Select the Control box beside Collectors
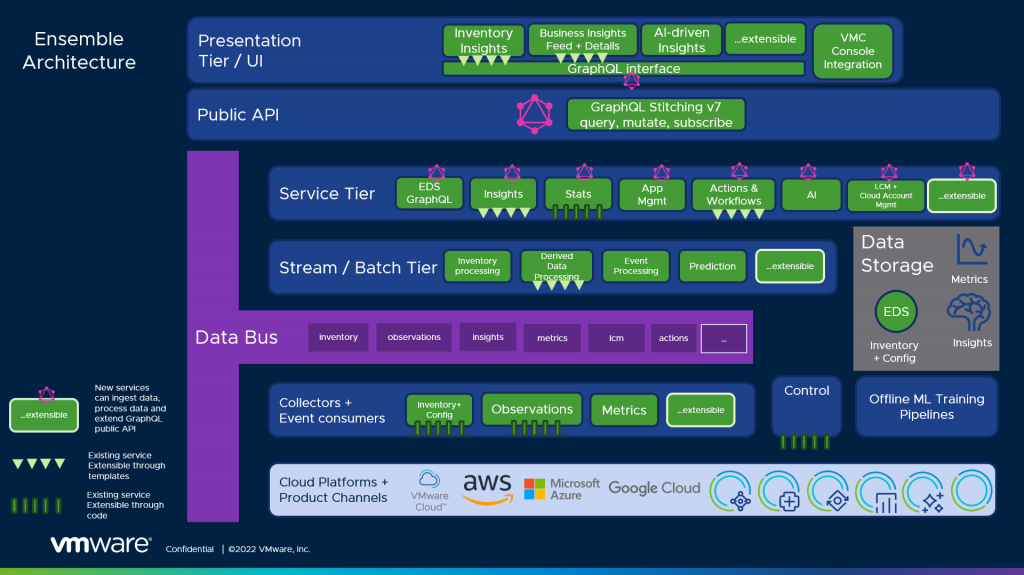The height and width of the screenshot is (575, 1024). click(806, 405)
